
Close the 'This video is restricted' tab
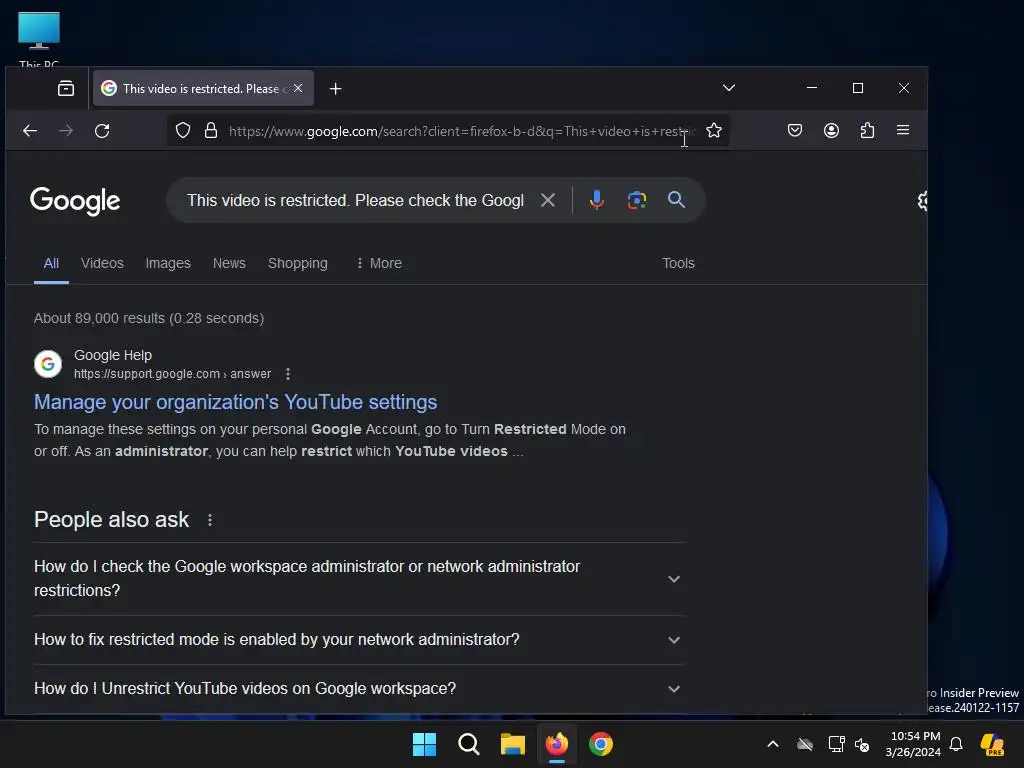(x=298, y=88)
